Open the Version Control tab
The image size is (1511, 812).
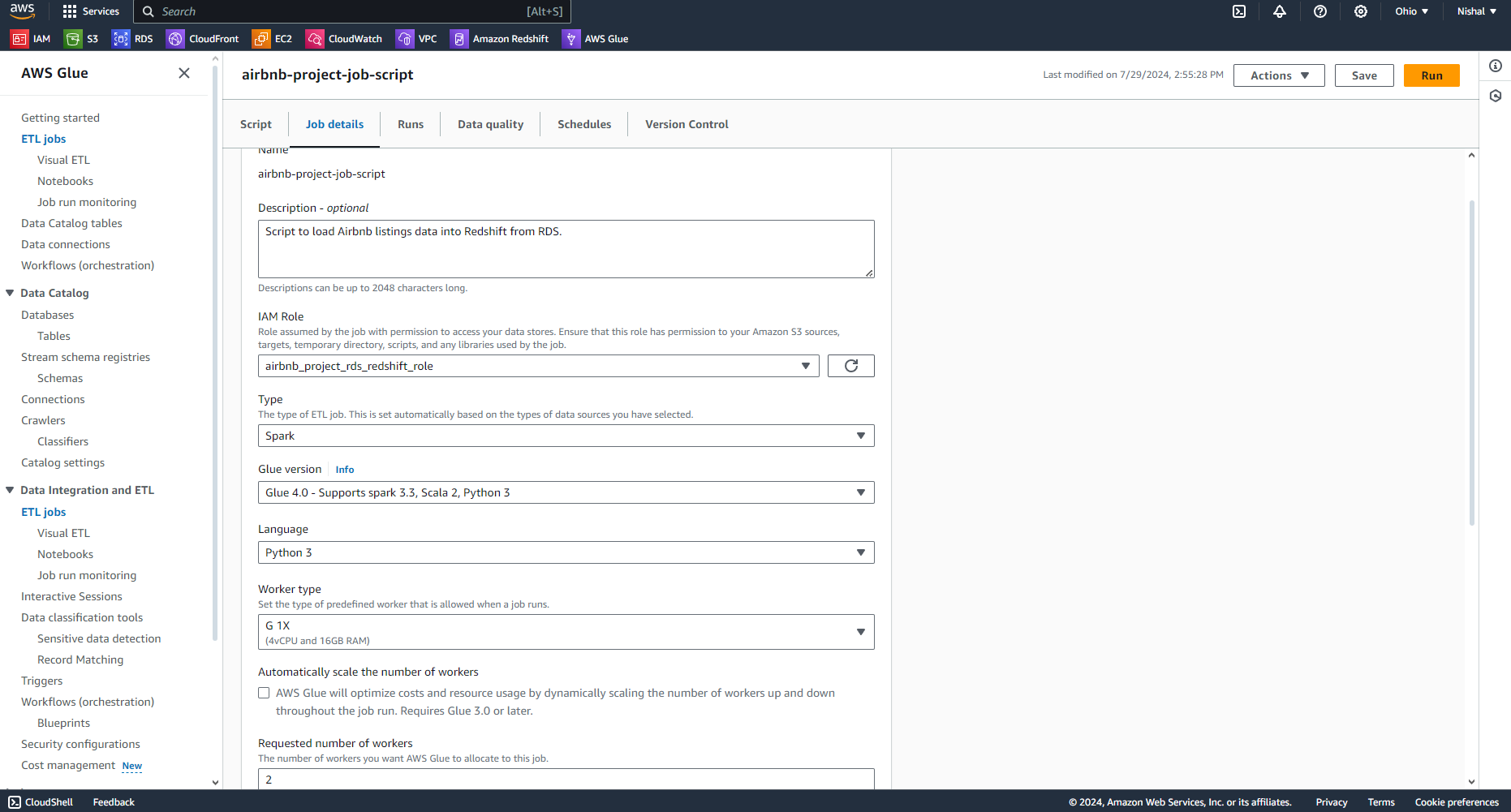point(687,124)
